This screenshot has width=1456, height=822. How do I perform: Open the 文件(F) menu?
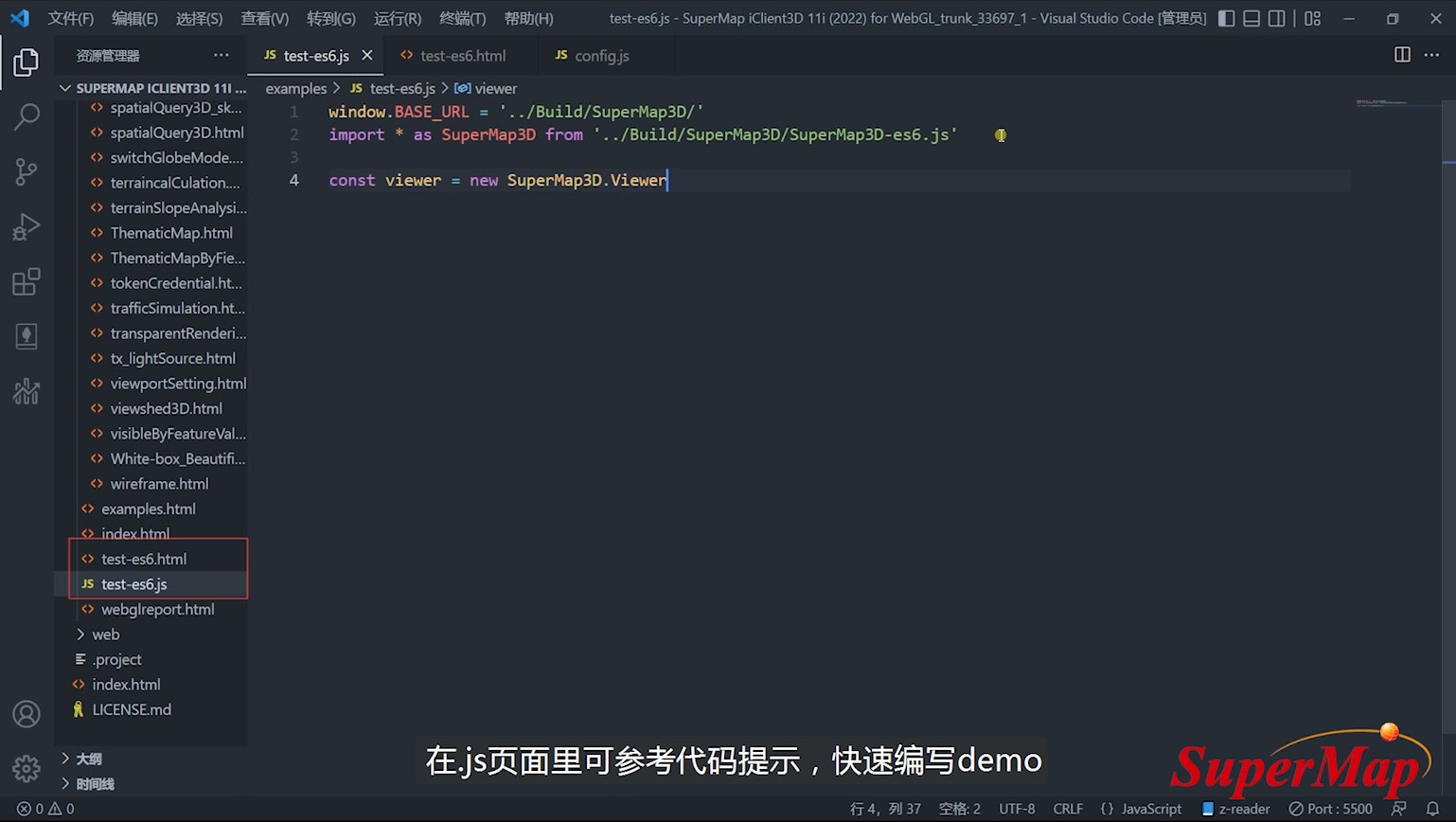point(71,18)
